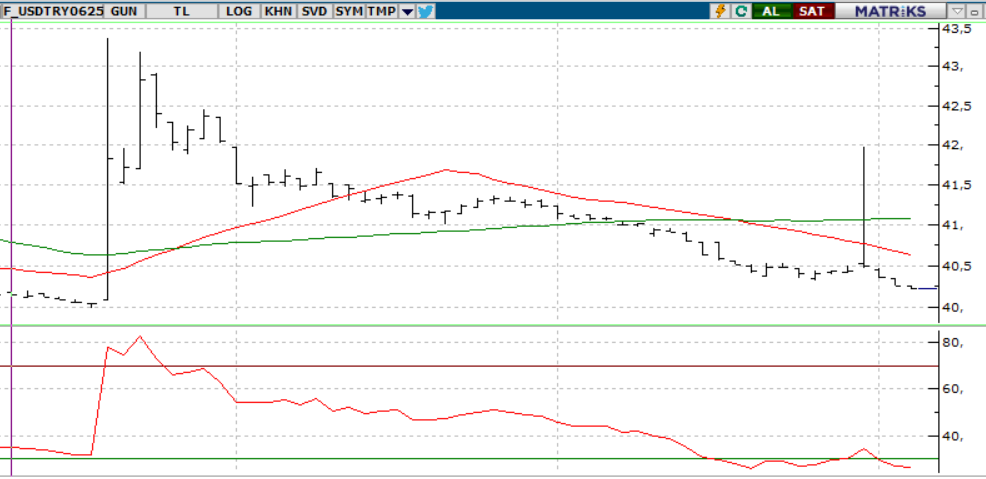Screen dimensions: 986x479
Task: Click the 40, indicator axis label
Action: tap(953, 436)
